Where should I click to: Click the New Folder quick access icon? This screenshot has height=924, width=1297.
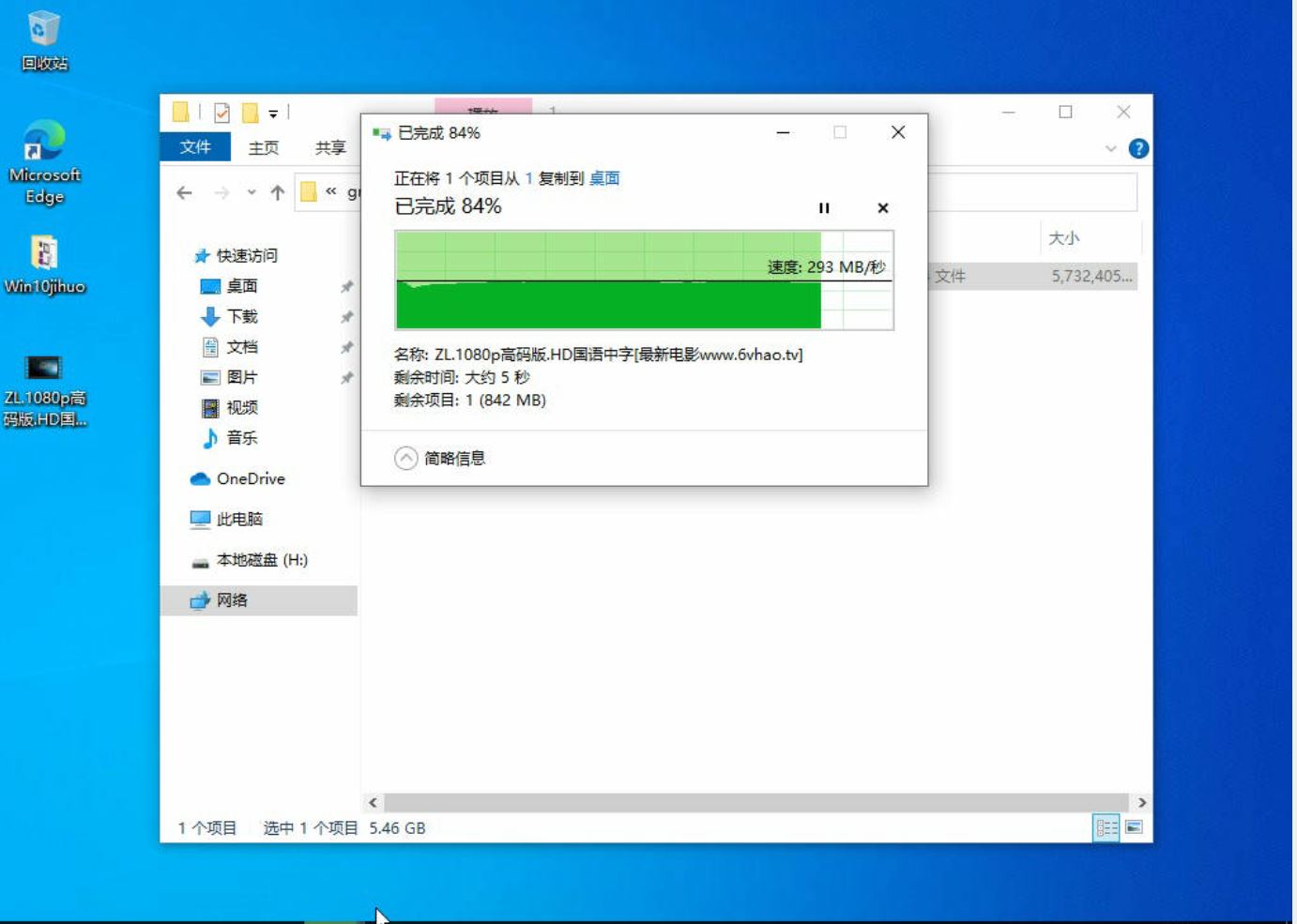[x=251, y=113]
